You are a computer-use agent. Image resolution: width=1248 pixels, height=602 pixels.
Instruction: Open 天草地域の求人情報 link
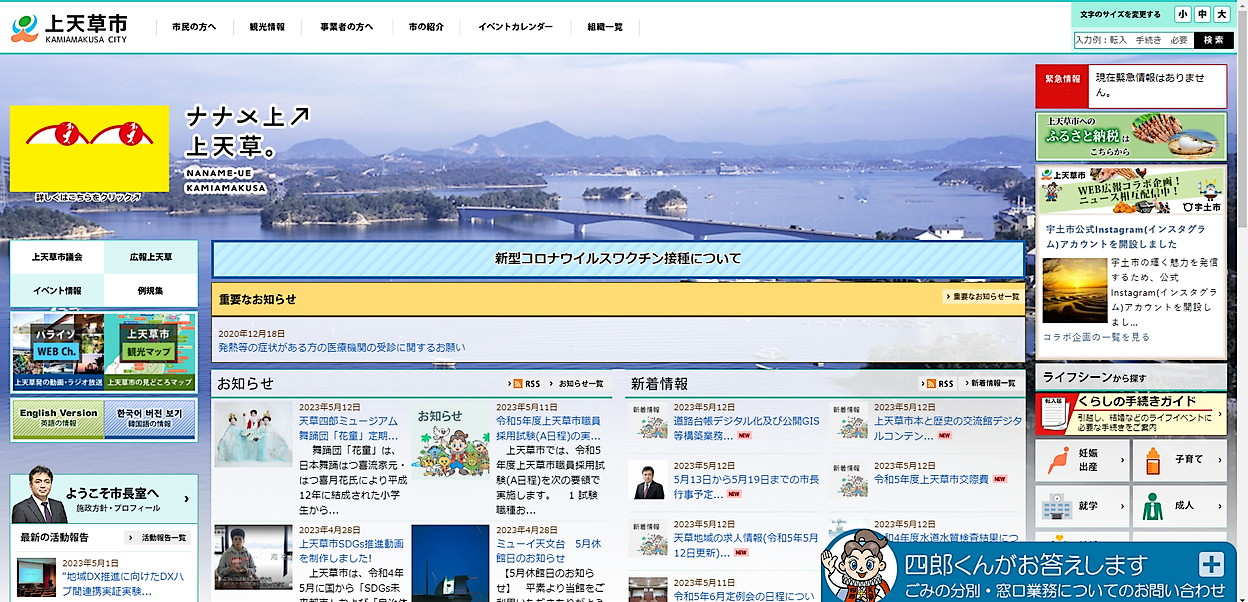(746, 545)
